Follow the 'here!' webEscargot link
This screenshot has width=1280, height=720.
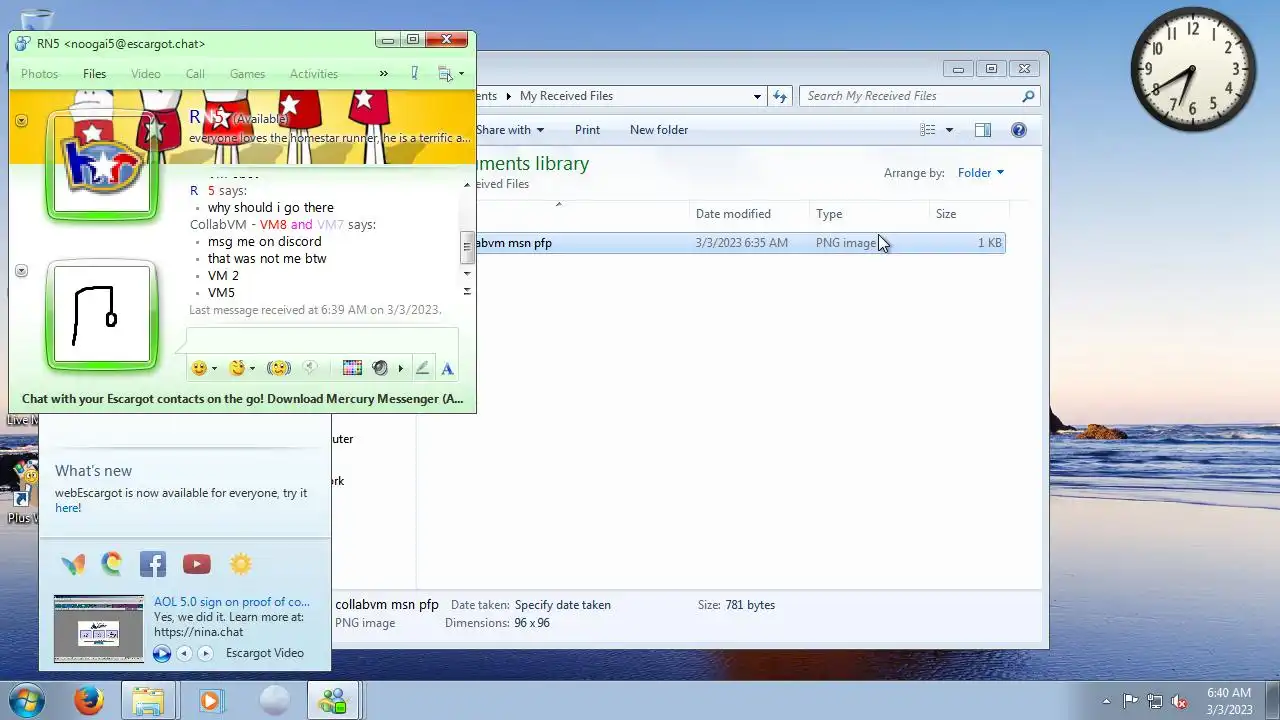coord(68,508)
